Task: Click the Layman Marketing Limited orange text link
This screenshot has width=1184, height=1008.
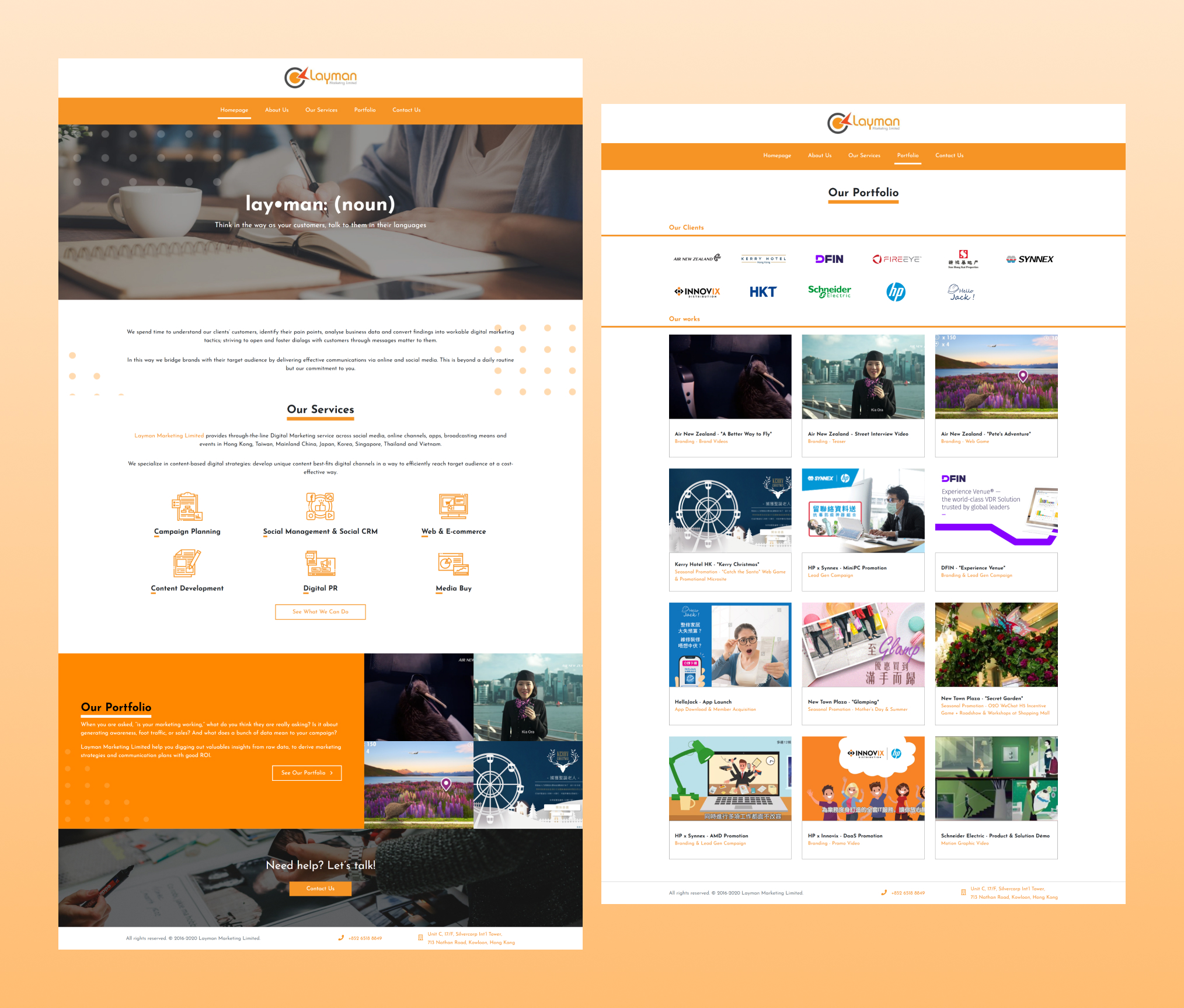Action: pyautogui.click(x=169, y=436)
